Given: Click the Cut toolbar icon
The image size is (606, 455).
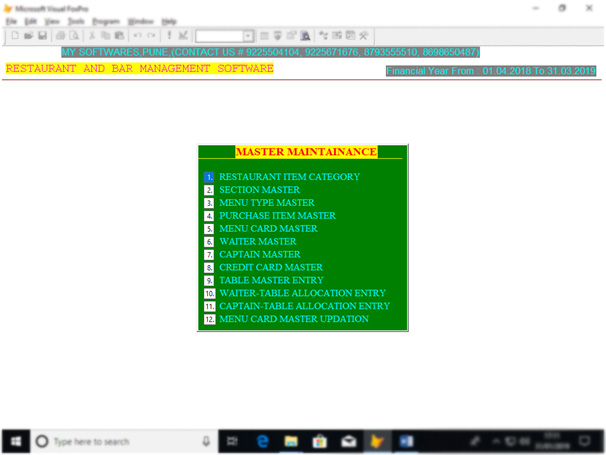Looking at the screenshot, I should [x=92, y=36].
